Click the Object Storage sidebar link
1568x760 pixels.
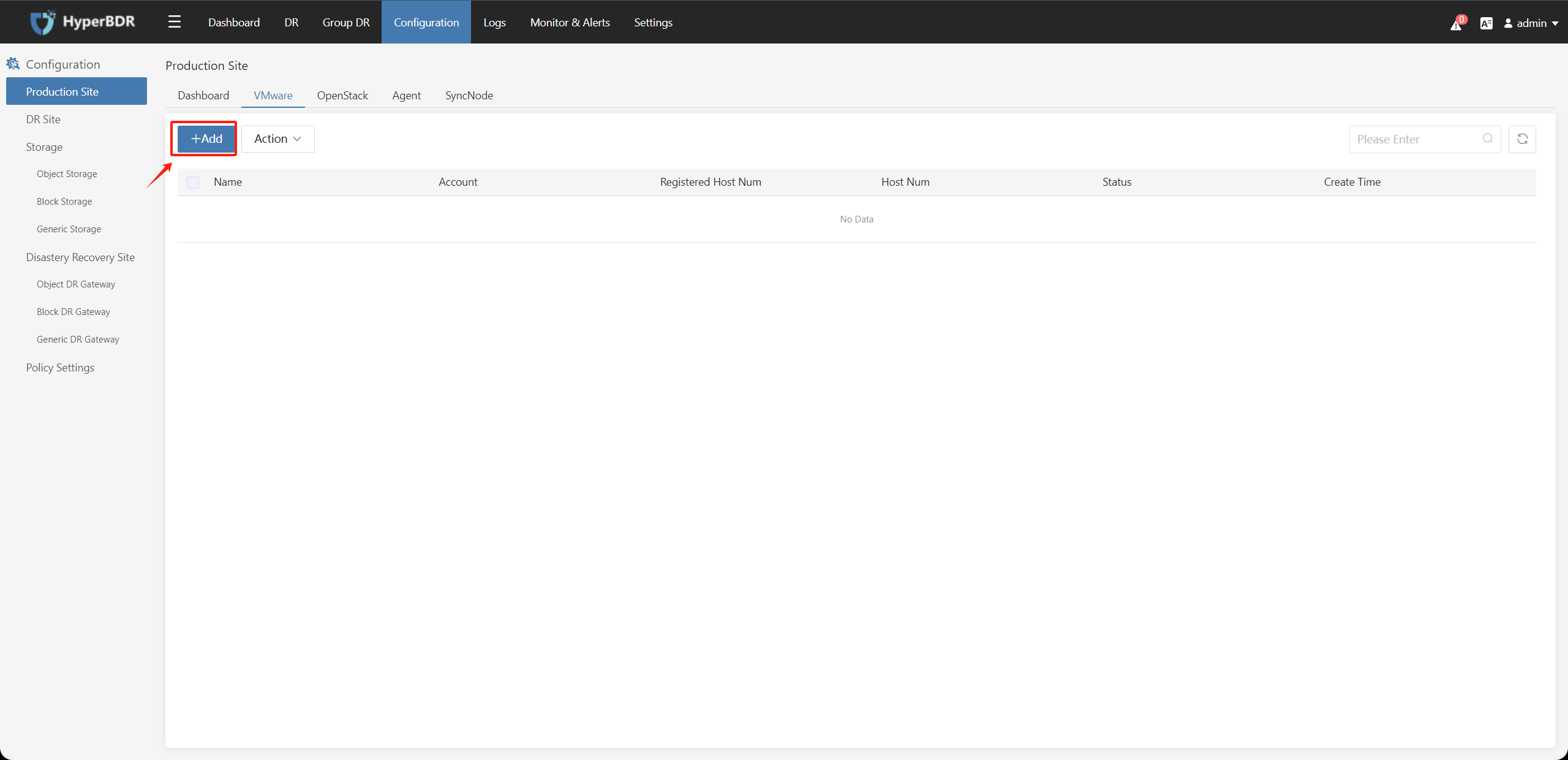click(x=67, y=173)
